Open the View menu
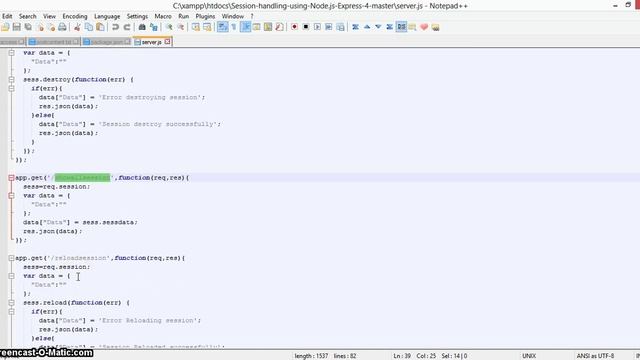The height and width of the screenshot is (360, 640). click(49, 16)
